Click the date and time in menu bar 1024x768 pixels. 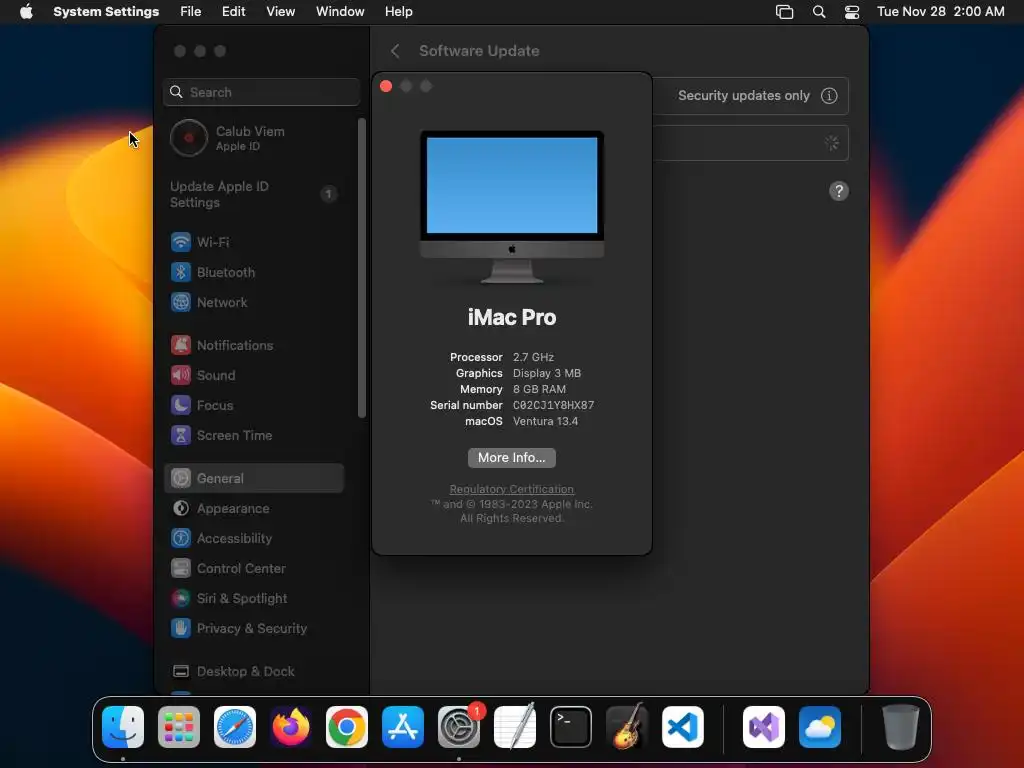point(940,12)
